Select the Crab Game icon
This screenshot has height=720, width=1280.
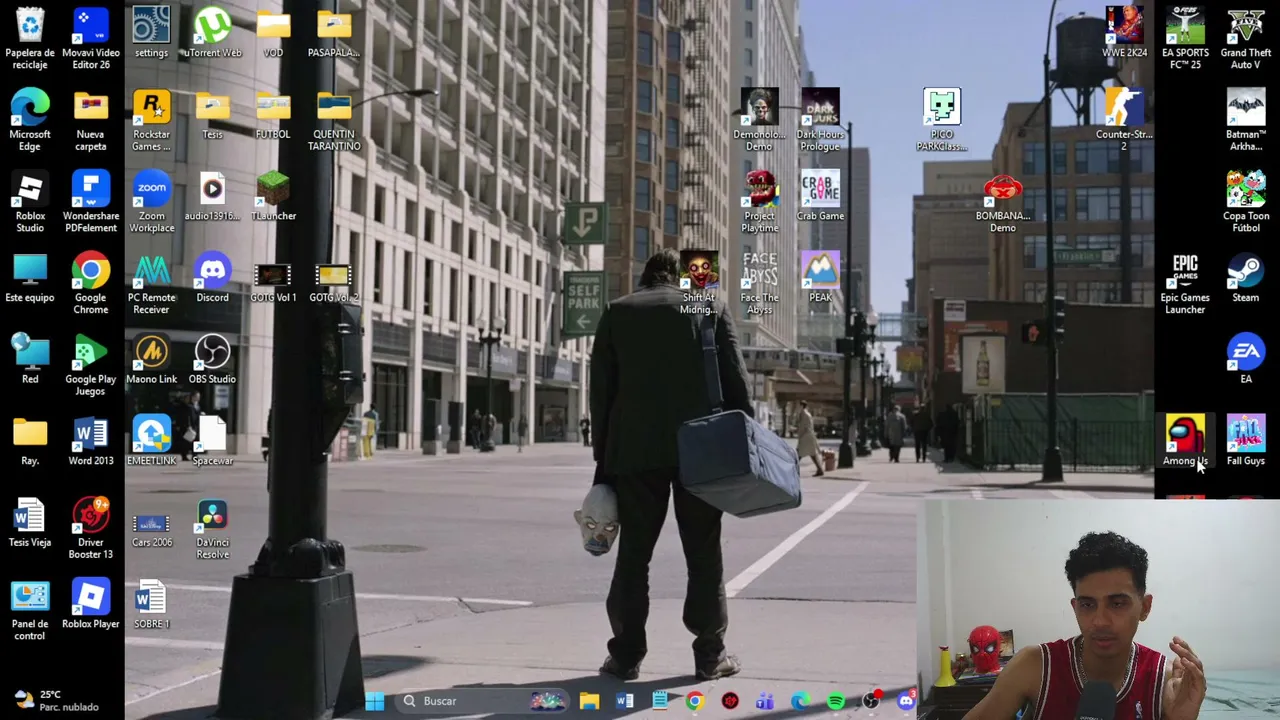[x=820, y=196]
